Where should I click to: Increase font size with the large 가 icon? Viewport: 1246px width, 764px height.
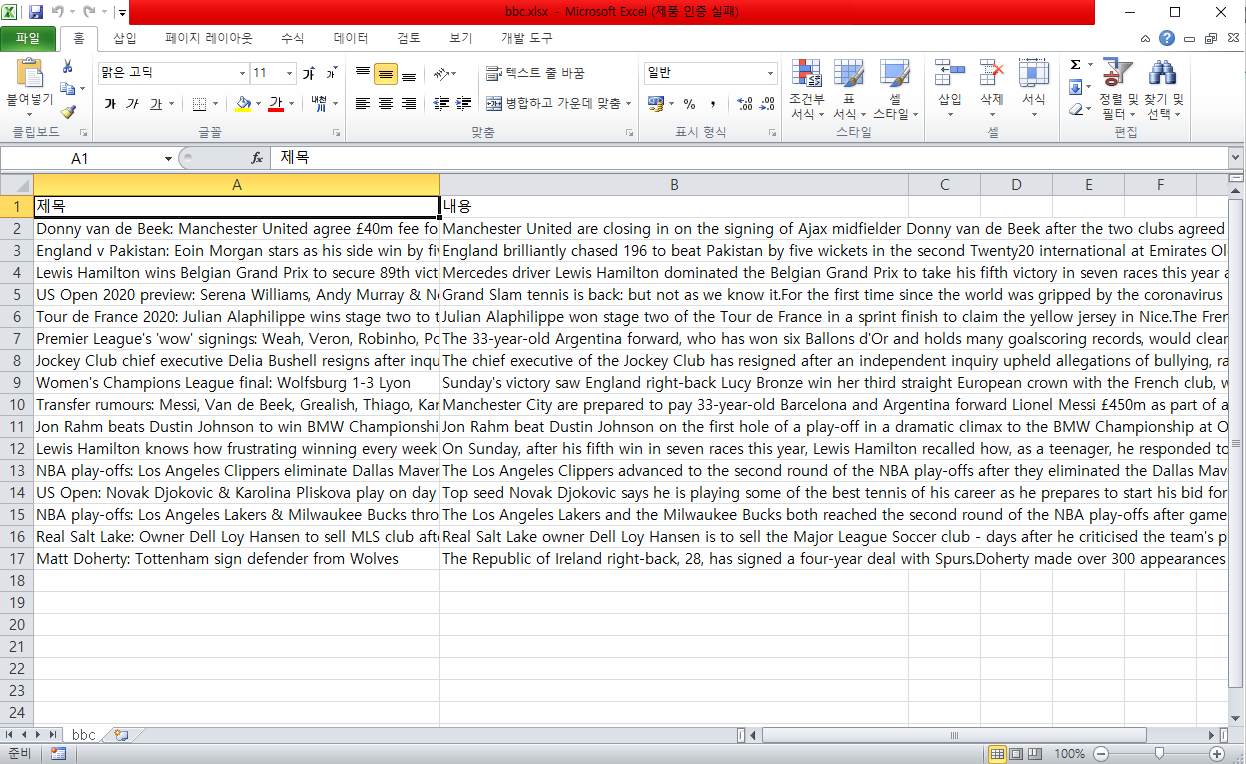tap(309, 73)
